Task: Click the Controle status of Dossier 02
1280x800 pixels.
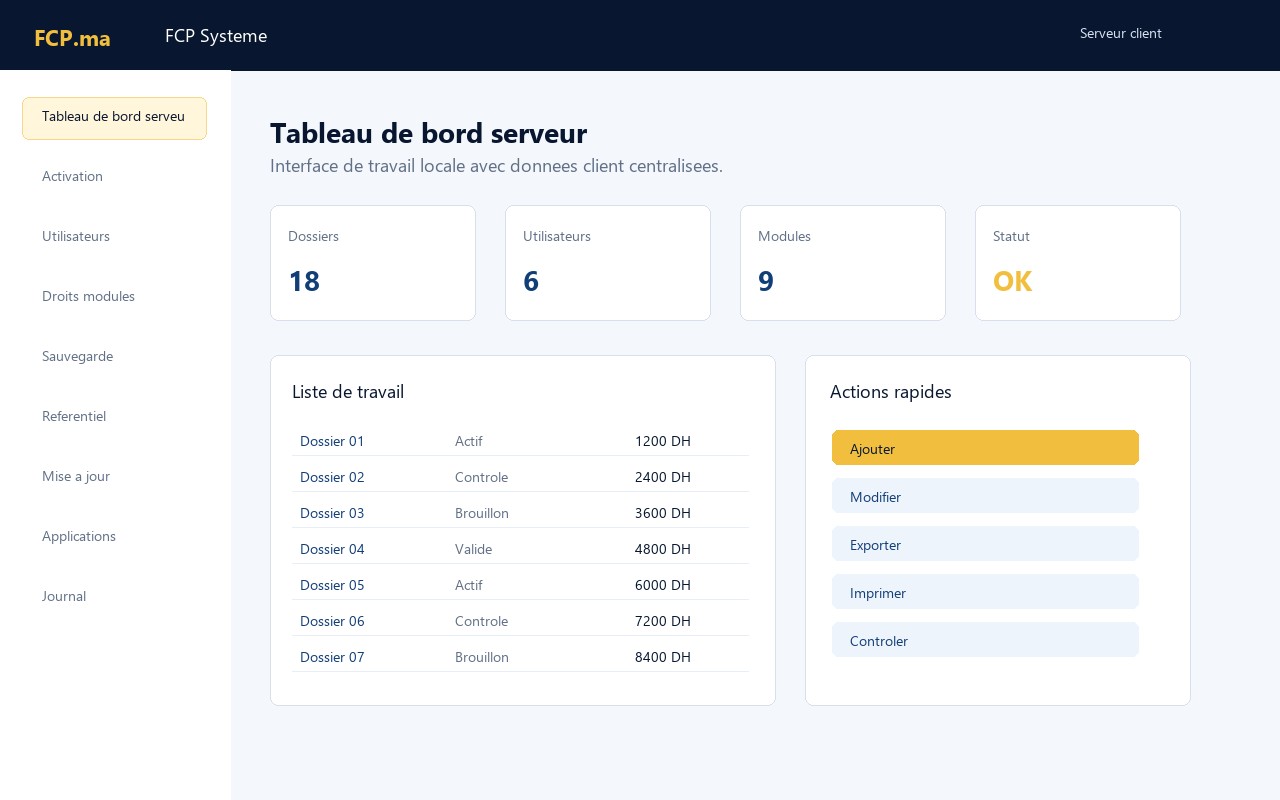Action: (x=481, y=477)
